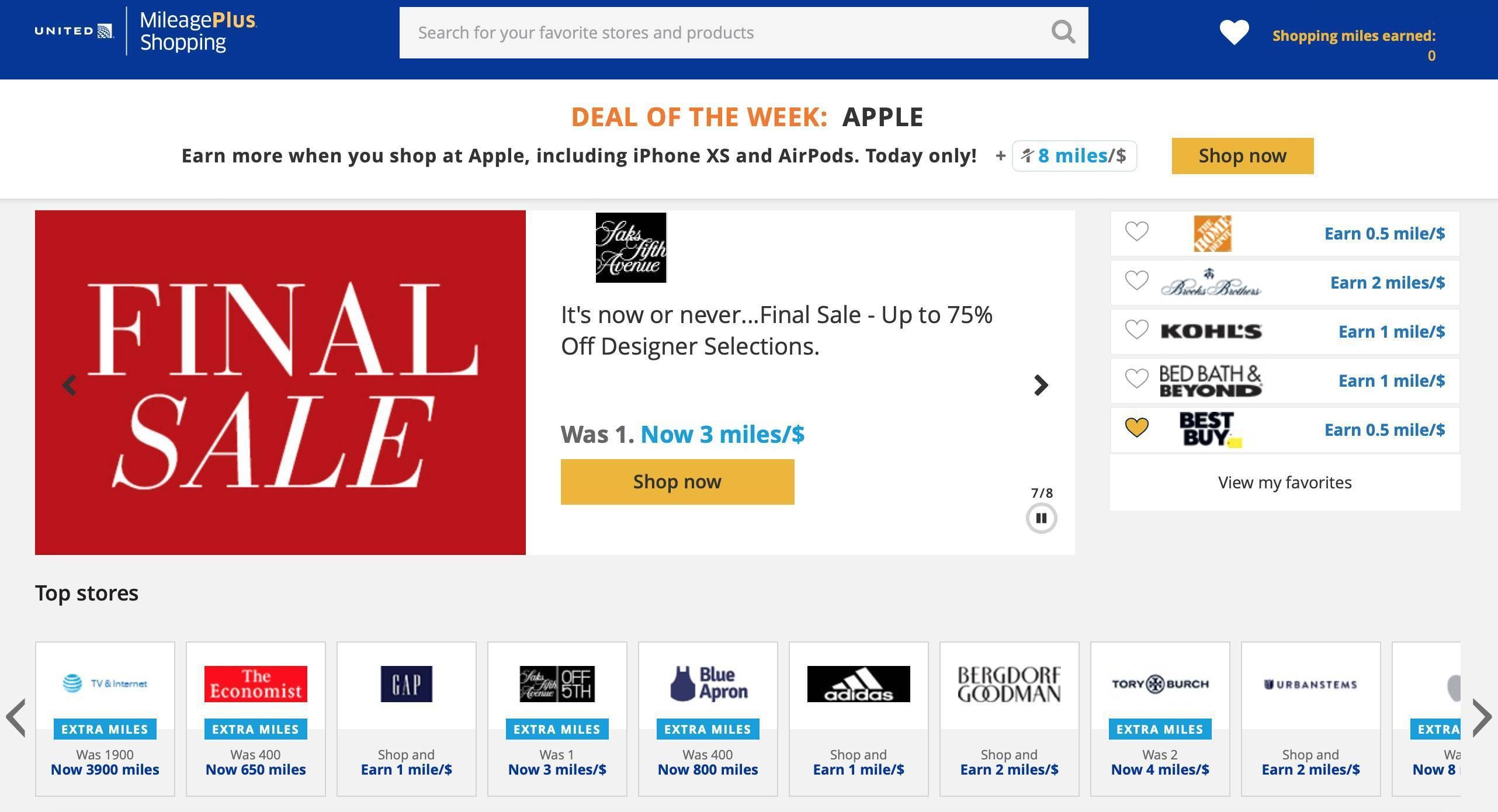The image size is (1498, 812).
Task: Open The Home Depot store logo
Action: [1212, 234]
